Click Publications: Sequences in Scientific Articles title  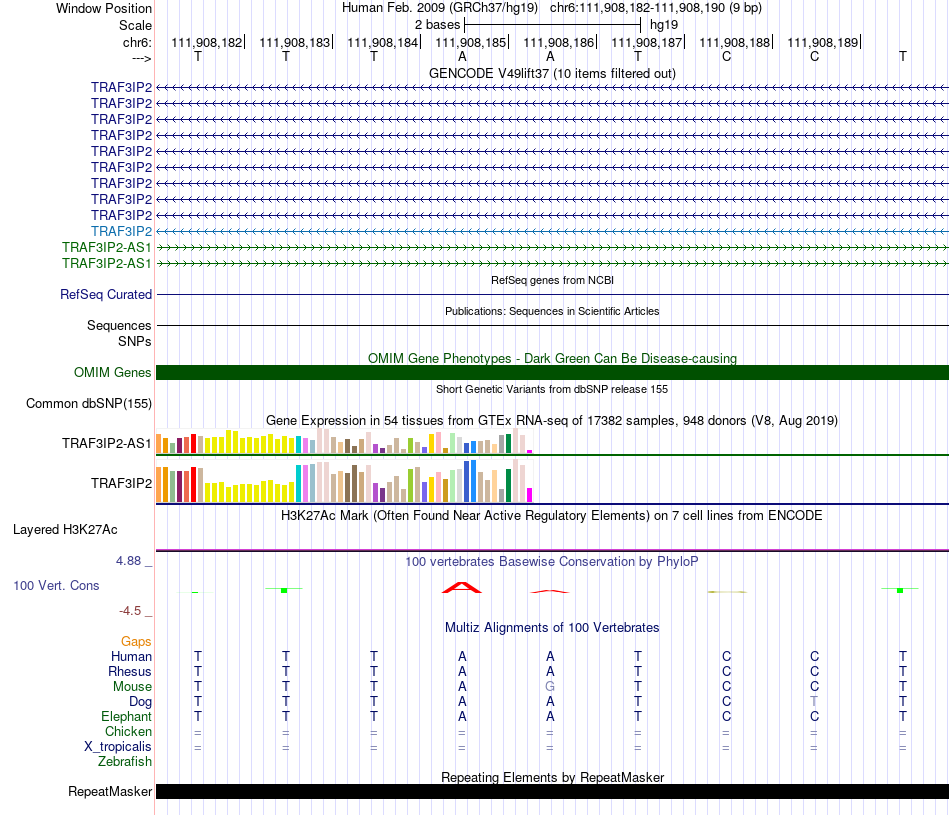tap(552, 311)
